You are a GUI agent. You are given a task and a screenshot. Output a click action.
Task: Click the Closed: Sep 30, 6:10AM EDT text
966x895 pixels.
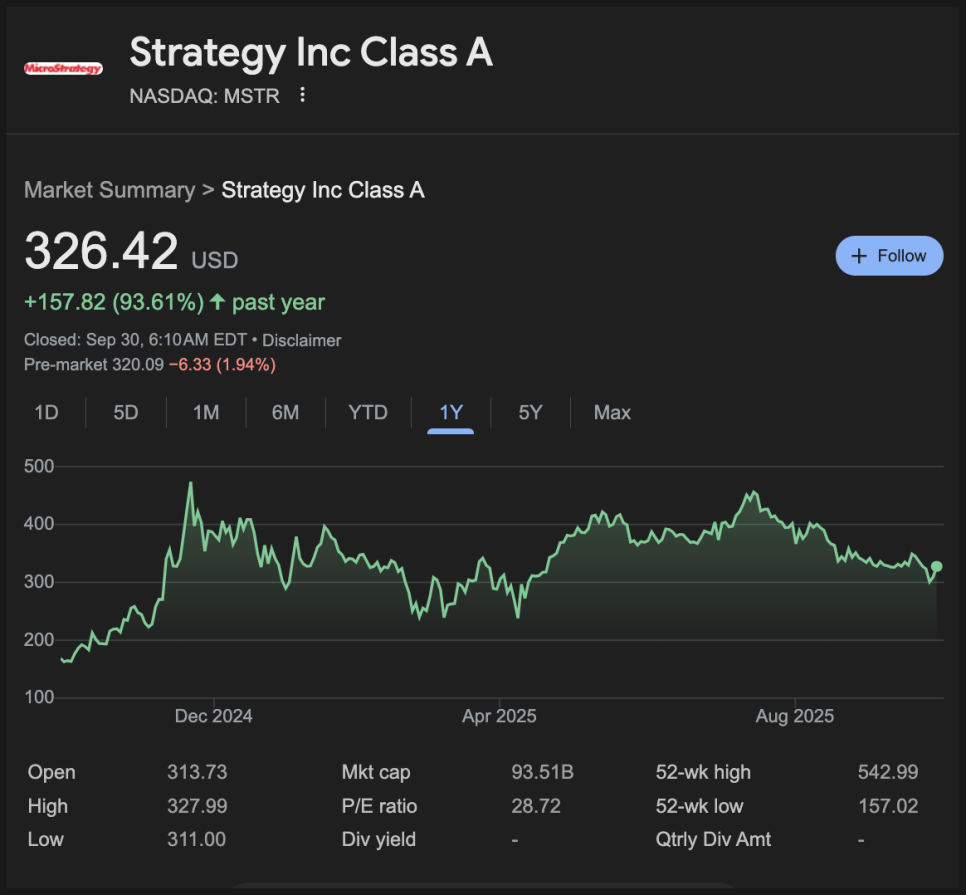(136, 340)
